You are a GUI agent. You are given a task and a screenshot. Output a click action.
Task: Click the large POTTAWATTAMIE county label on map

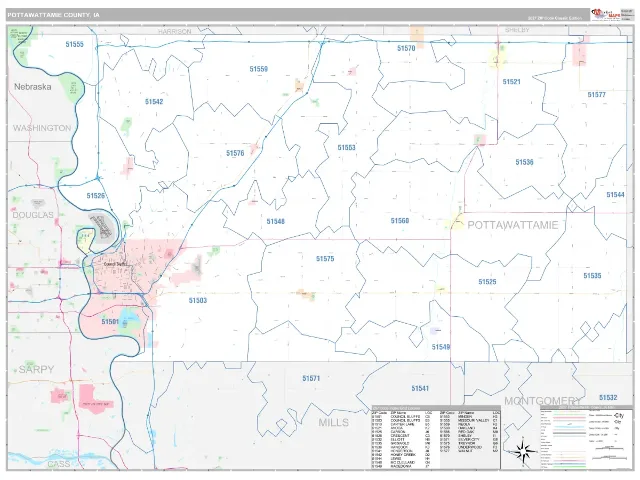coord(513,225)
